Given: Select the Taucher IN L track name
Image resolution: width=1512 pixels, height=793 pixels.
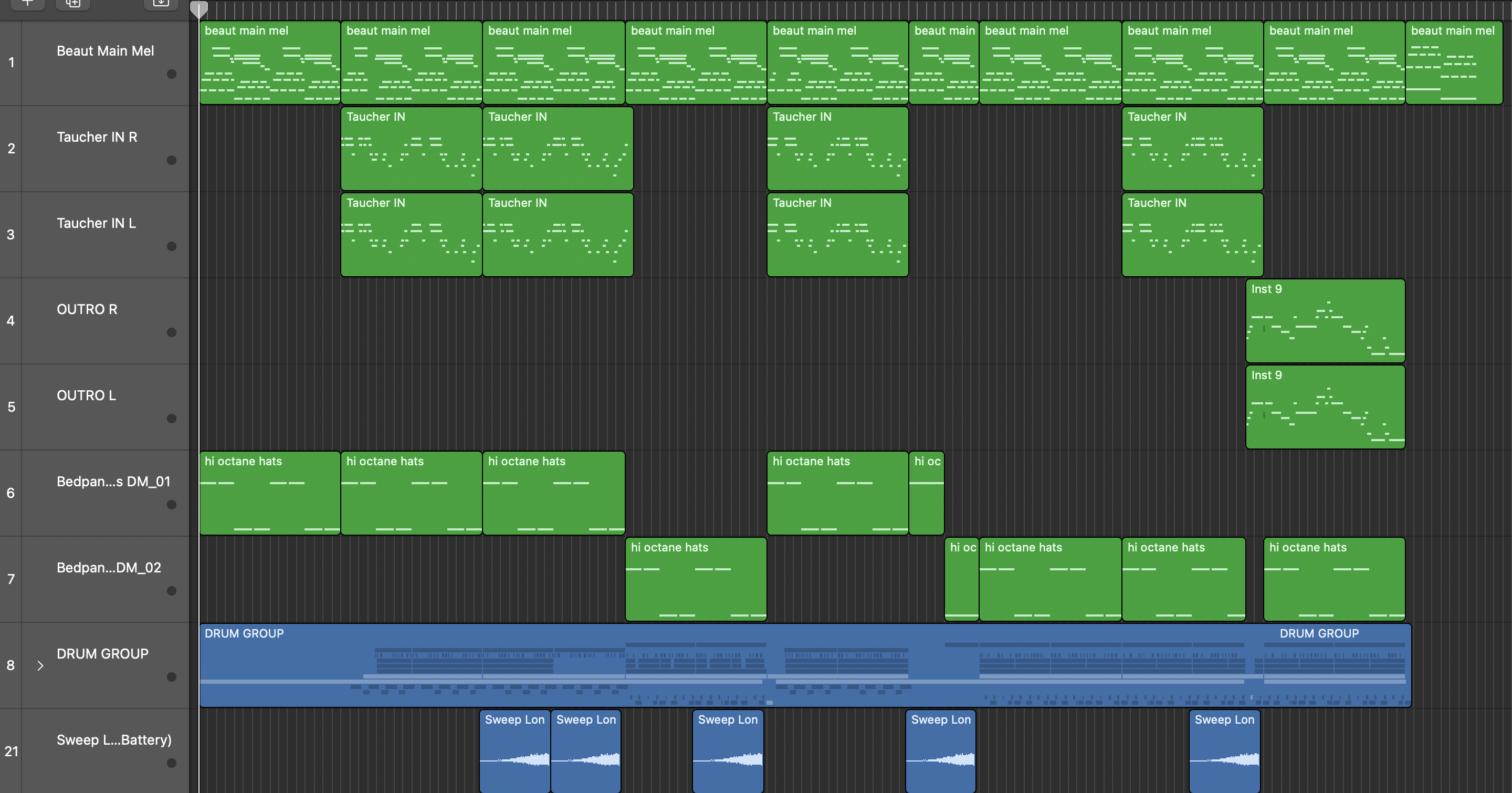Looking at the screenshot, I should coord(96,223).
